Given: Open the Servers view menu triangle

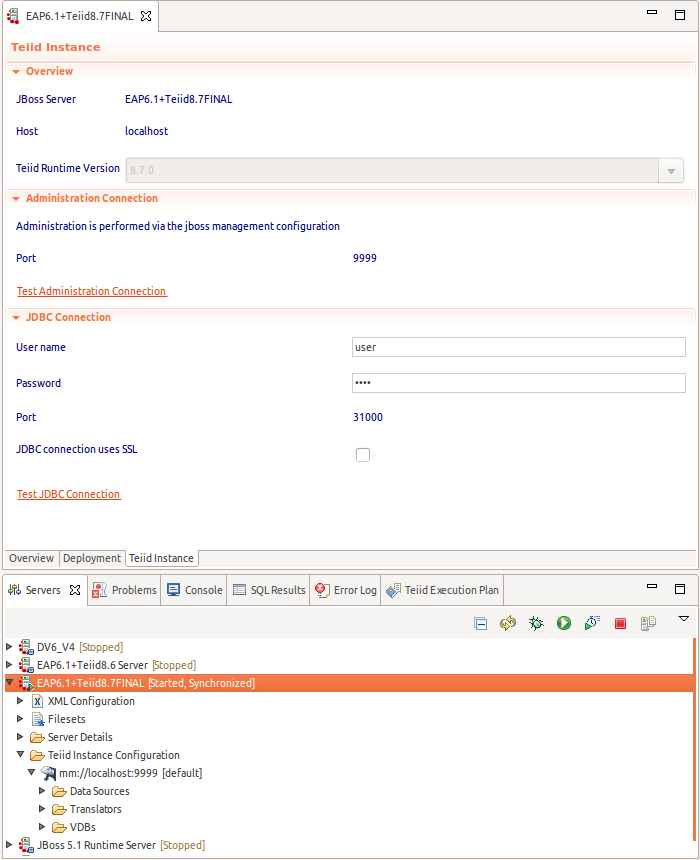Looking at the screenshot, I should (x=684, y=619).
